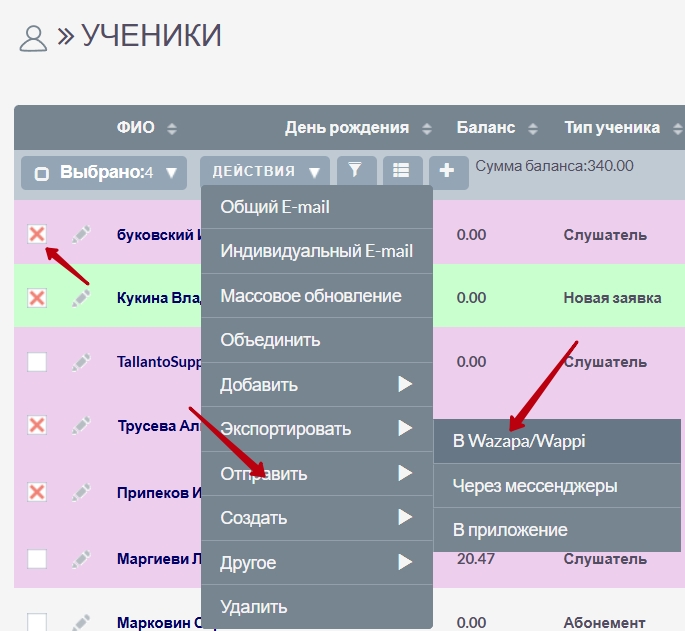Tick the checkbox for Маргиеви row
The image size is (685, 631).
coord(37,559)
